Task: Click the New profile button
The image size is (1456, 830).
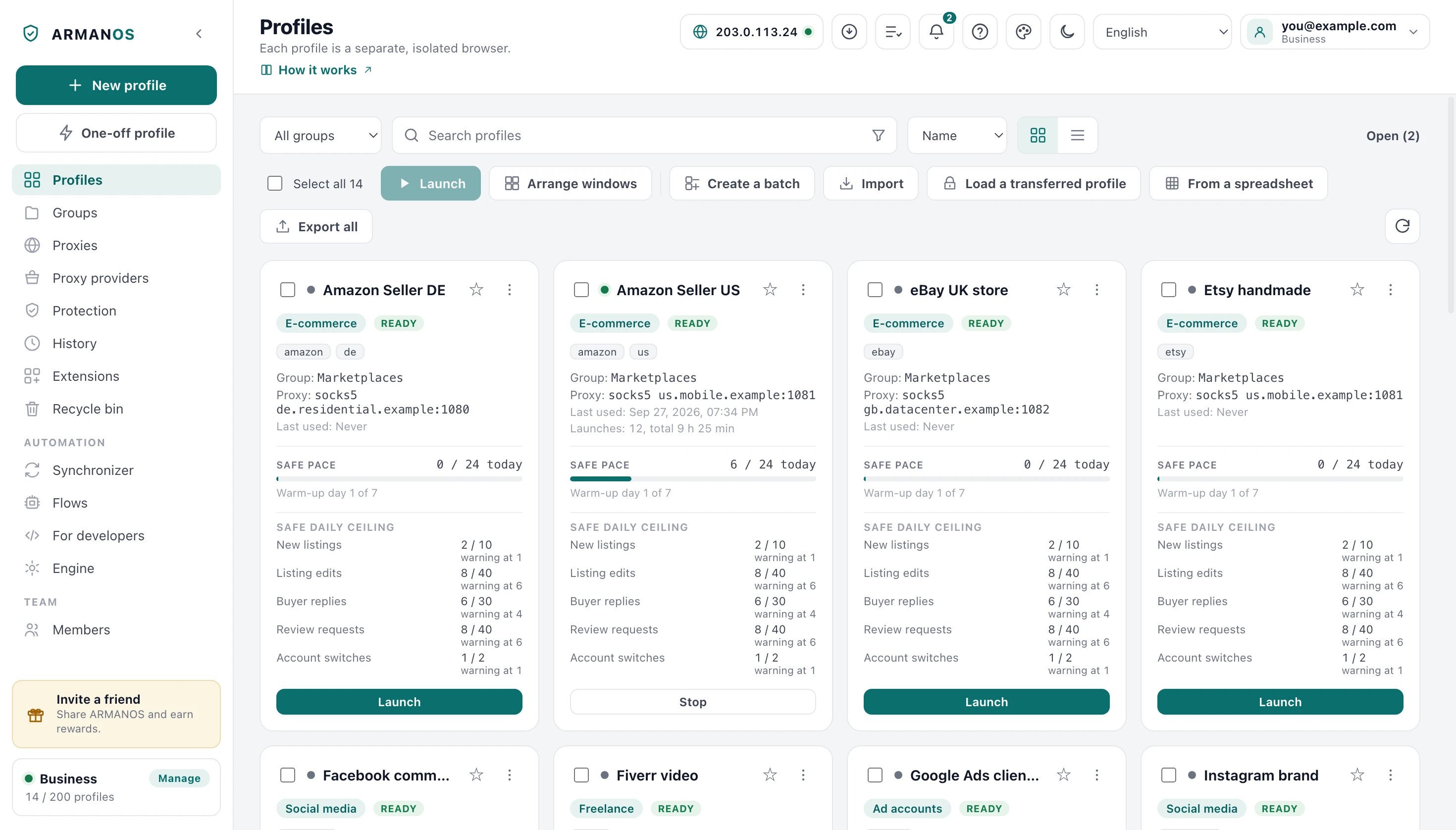Action: pyautogui.click(x=116, y=85)
